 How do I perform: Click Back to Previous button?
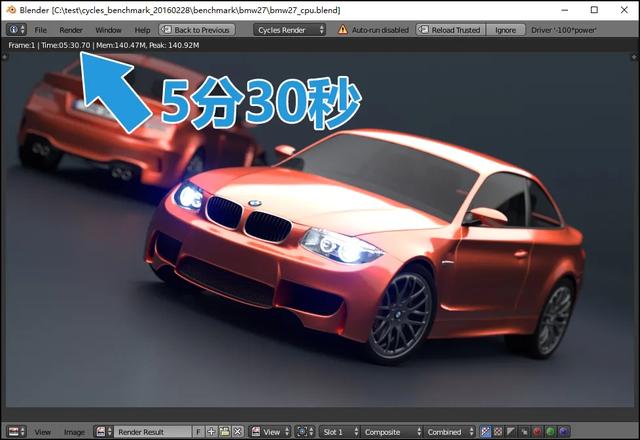(x=197, y=30)
